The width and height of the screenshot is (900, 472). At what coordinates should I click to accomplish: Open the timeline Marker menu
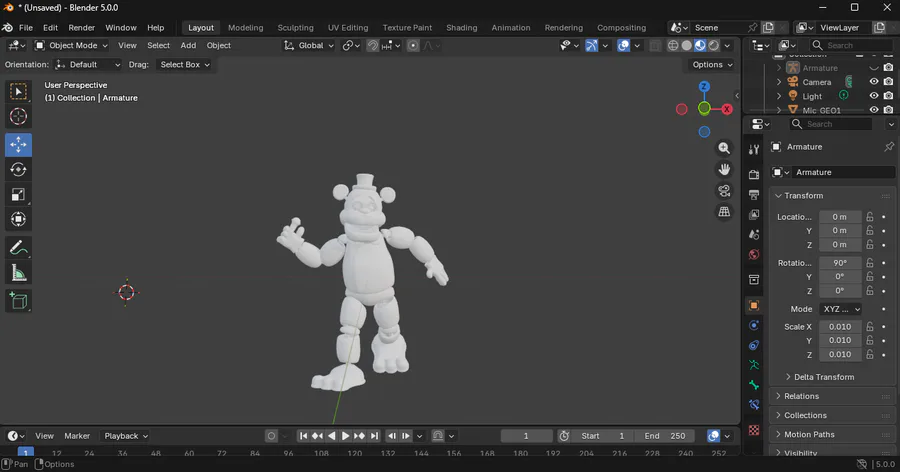click(77, 436)
